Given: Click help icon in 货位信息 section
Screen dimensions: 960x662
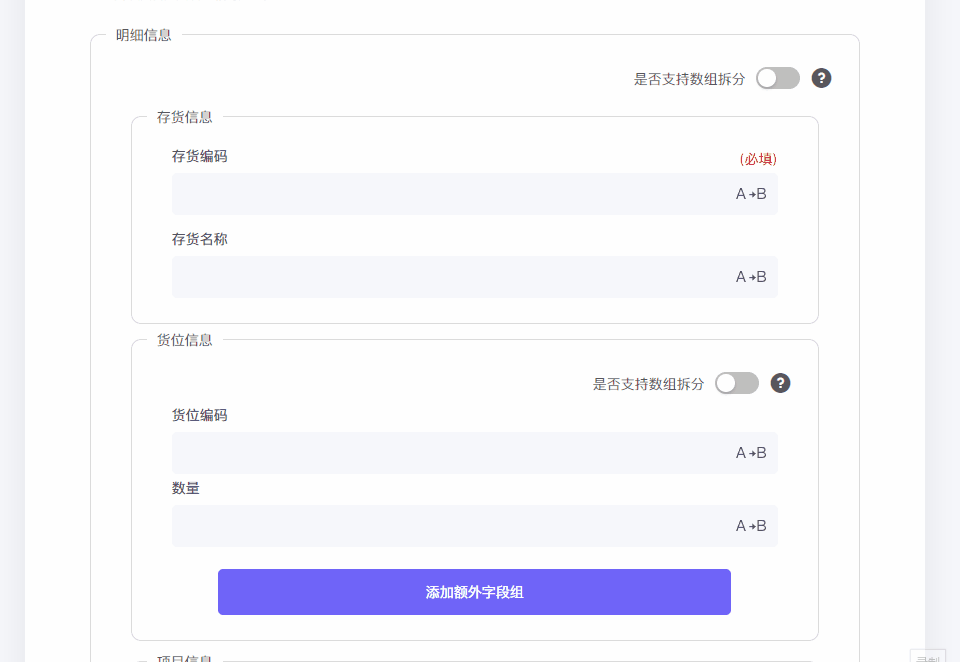Looking at the screenshot, I should coord(780,383).
